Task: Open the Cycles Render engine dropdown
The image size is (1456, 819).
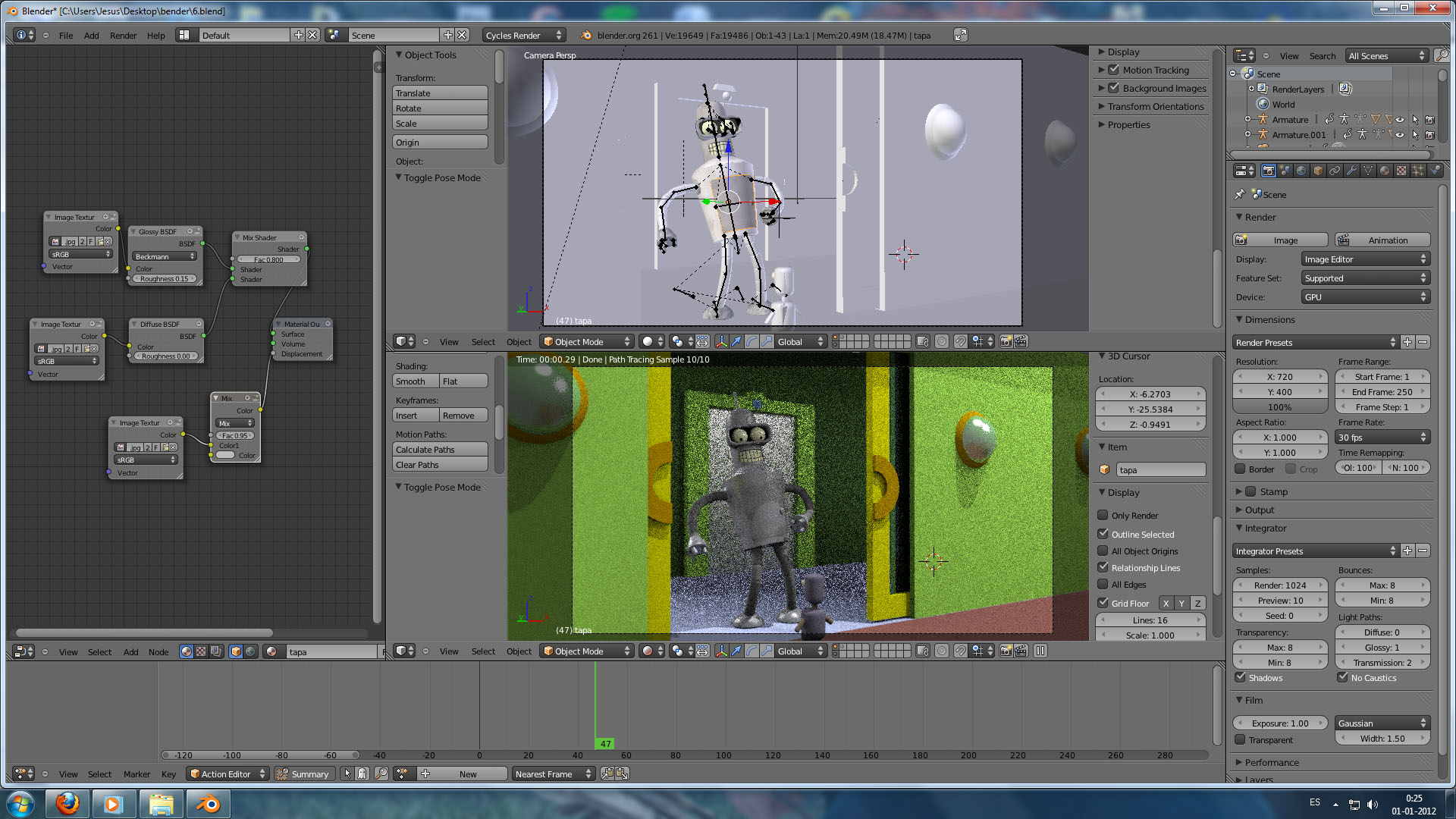Action: click(x=523, y=35)
